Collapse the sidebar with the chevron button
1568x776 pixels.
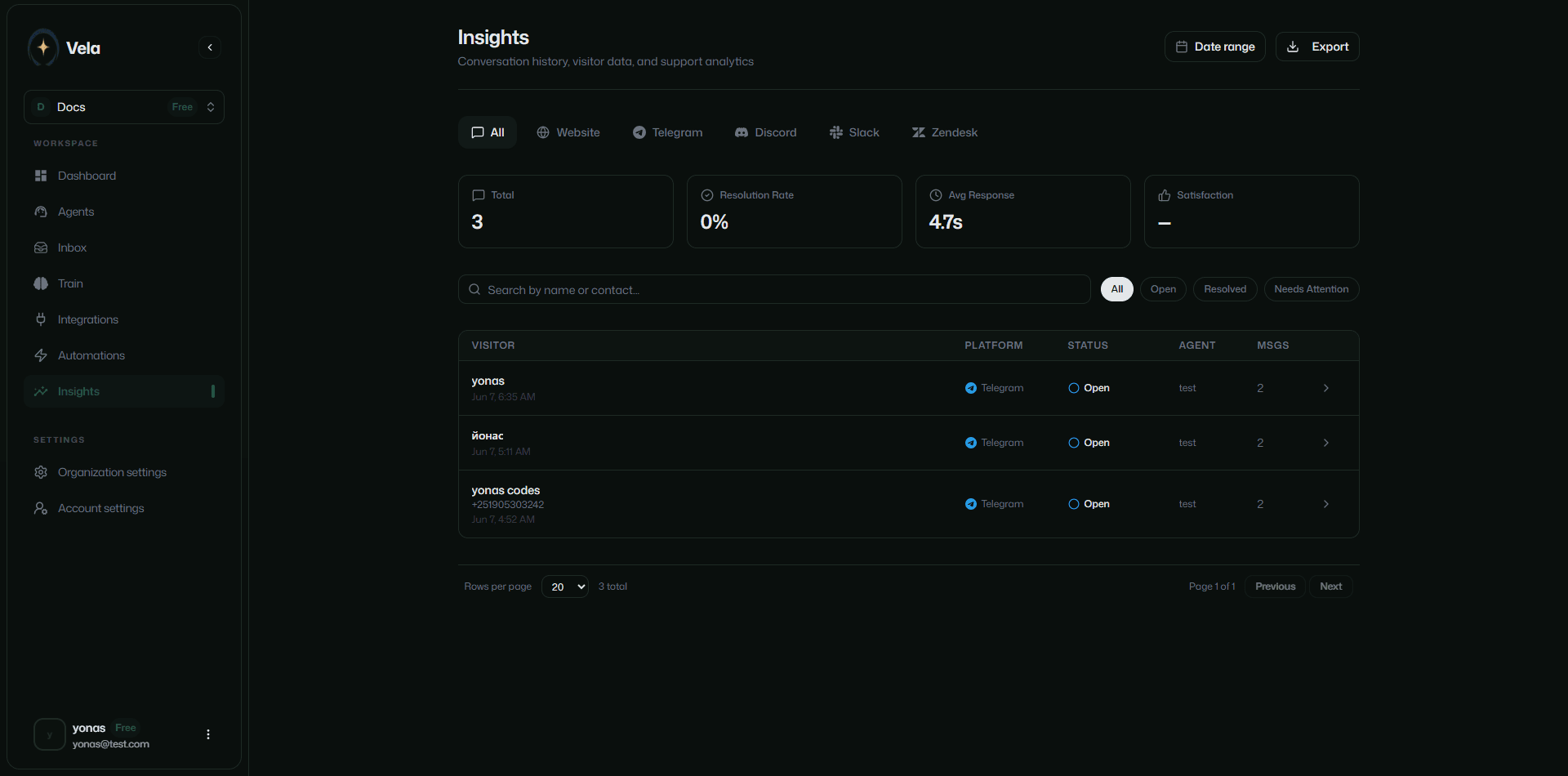point(210,47)
